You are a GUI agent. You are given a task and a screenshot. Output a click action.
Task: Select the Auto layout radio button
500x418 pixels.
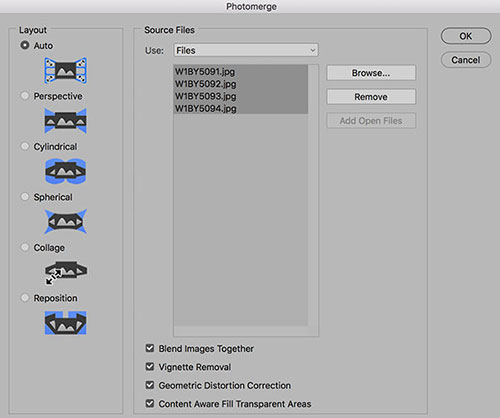point(25,45)
